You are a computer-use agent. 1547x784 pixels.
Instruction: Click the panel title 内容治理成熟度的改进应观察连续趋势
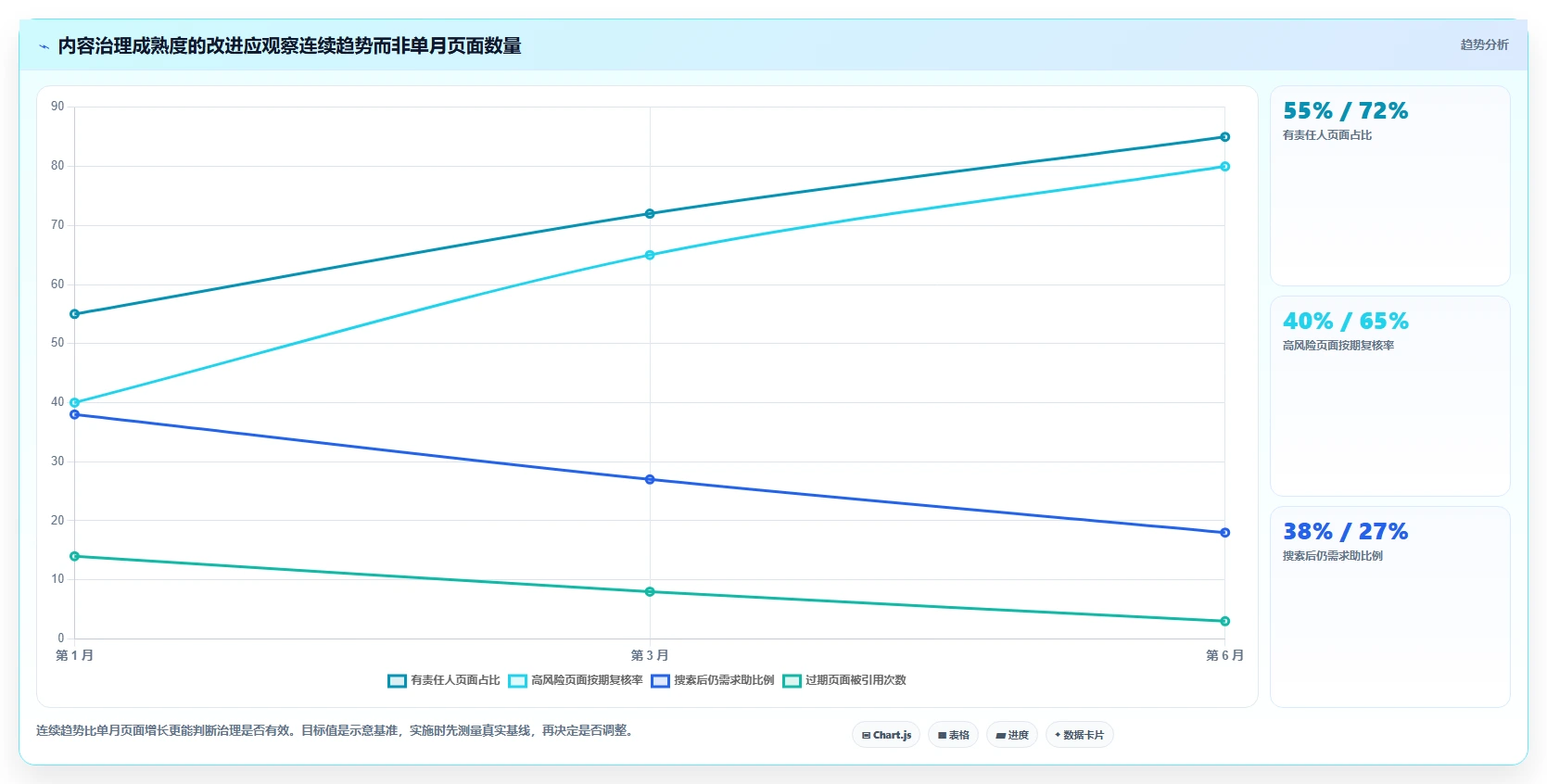pos(289,46)
